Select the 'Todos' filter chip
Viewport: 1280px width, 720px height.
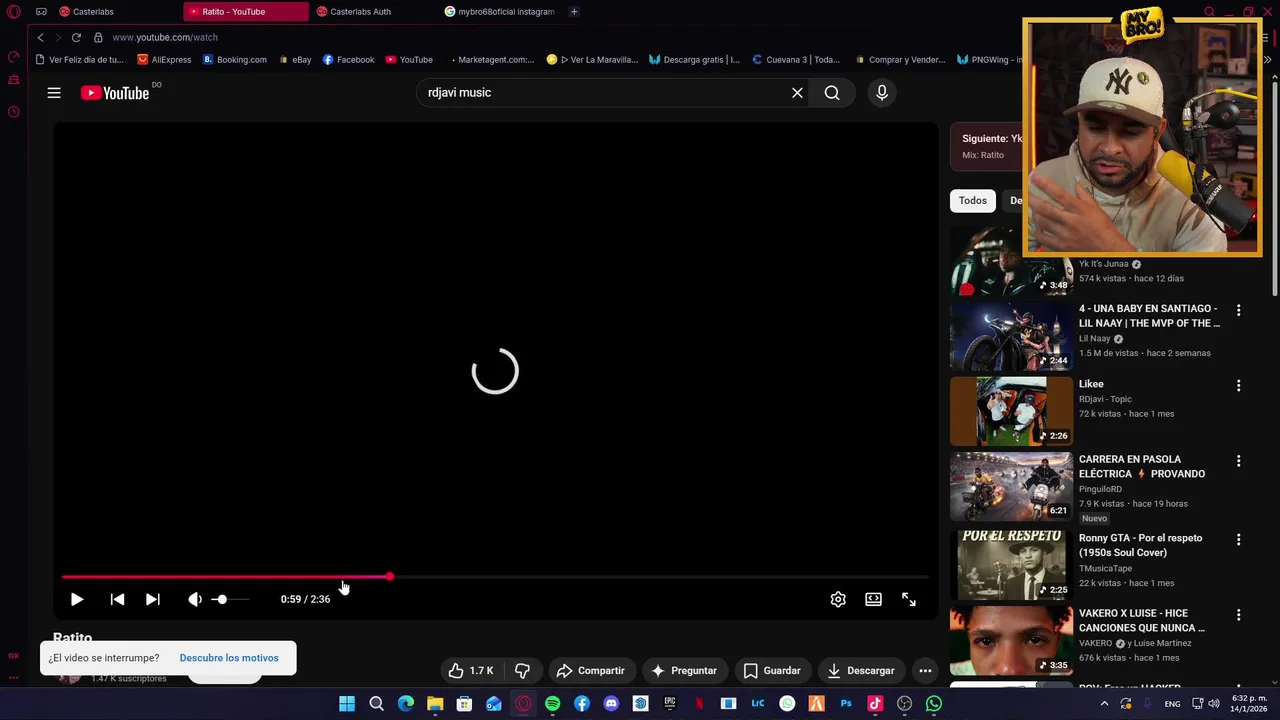click(x=972, y=201)
